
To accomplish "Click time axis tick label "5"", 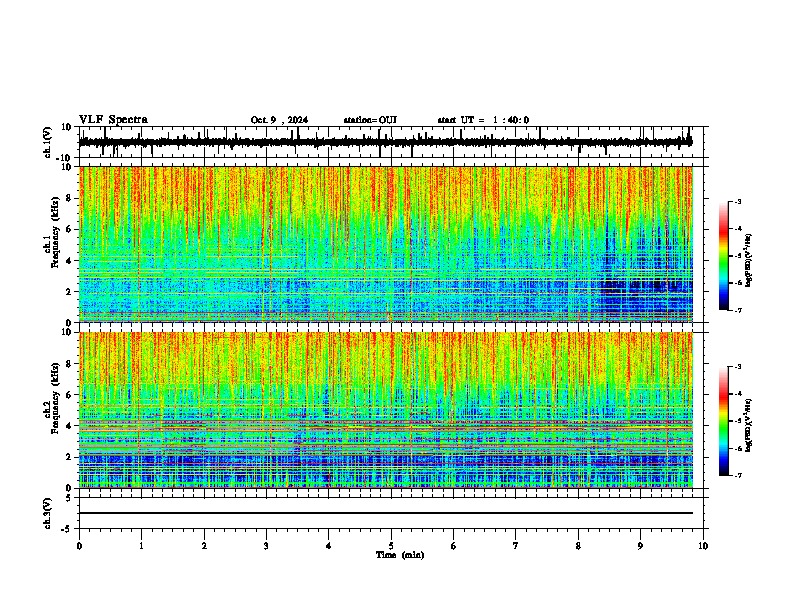I will tap(391, 546).
